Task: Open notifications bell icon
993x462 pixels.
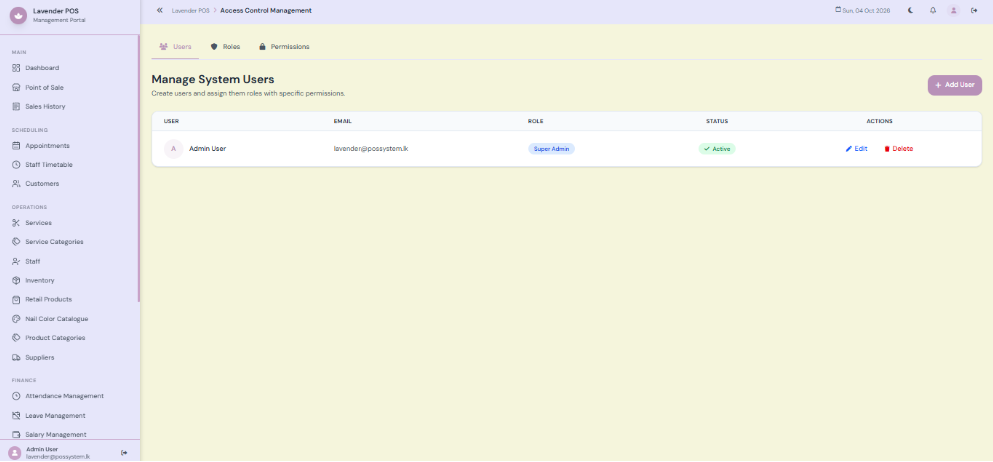Action: (933, 10)
